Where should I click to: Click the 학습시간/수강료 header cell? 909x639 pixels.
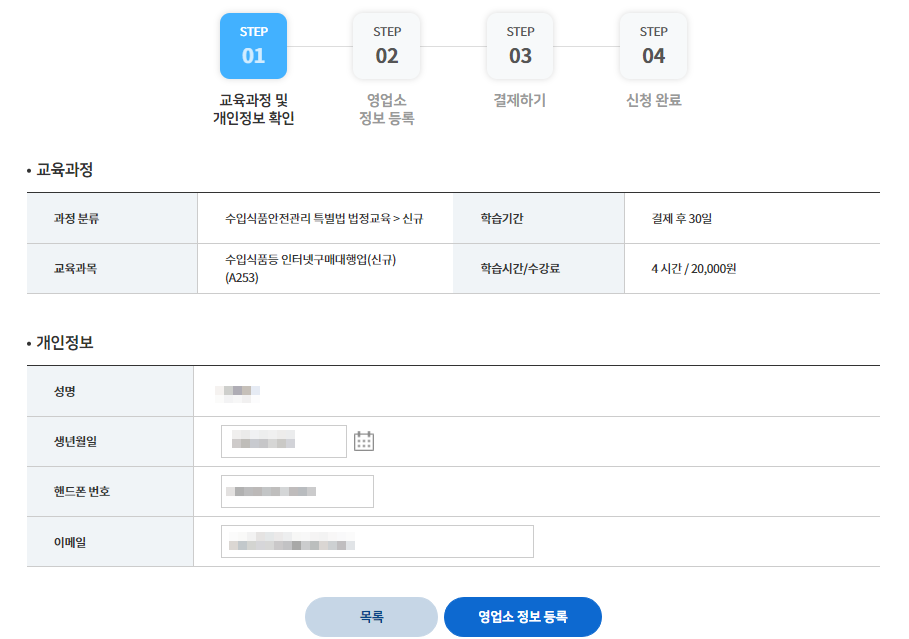539,268
